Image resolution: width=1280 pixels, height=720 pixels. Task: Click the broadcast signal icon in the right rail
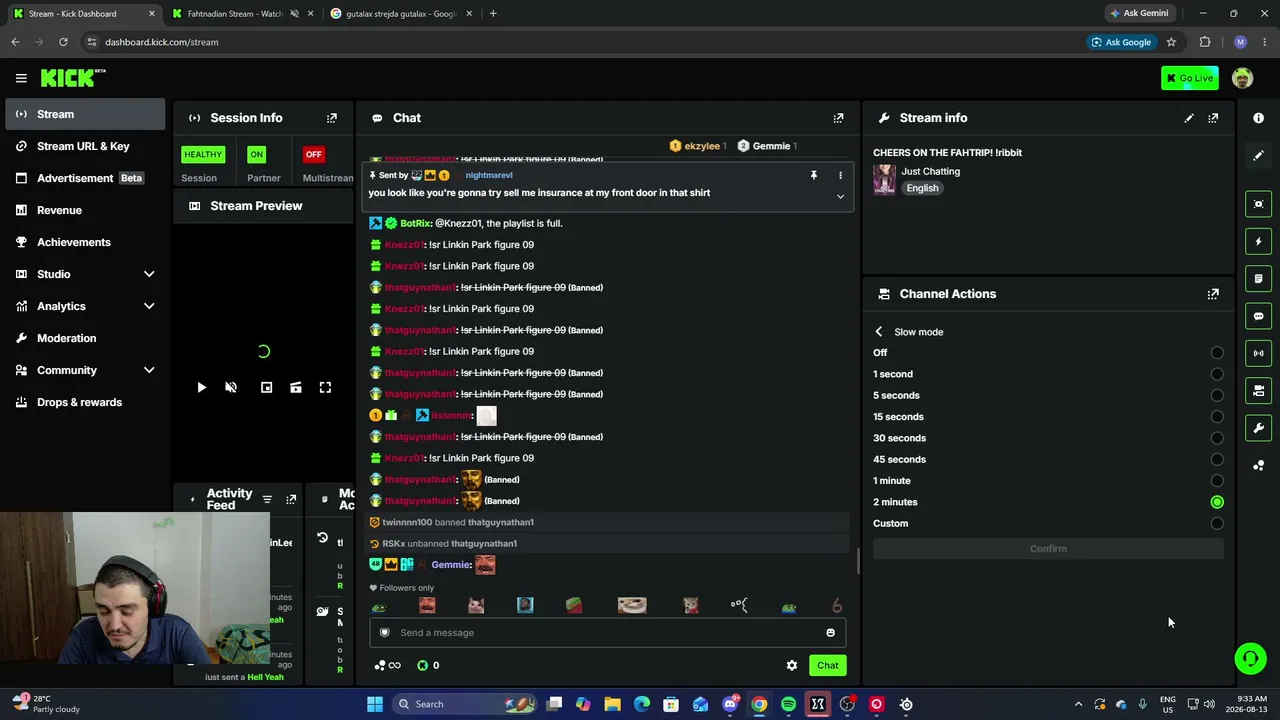(1258, 353)
